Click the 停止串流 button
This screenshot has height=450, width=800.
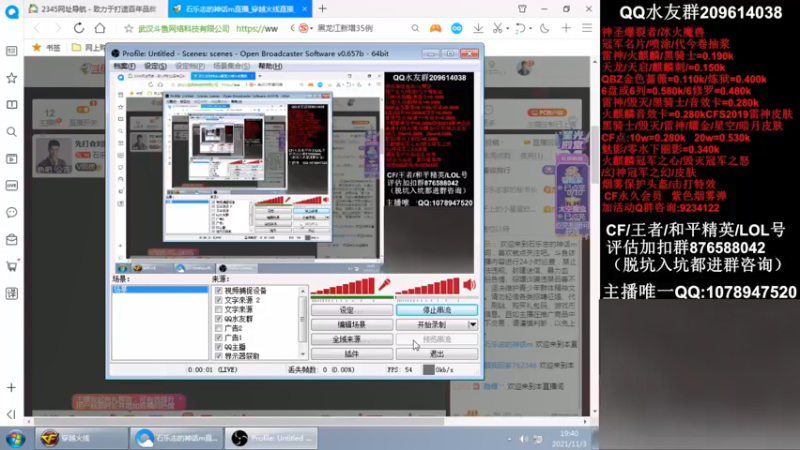click(x=437, y=310)
